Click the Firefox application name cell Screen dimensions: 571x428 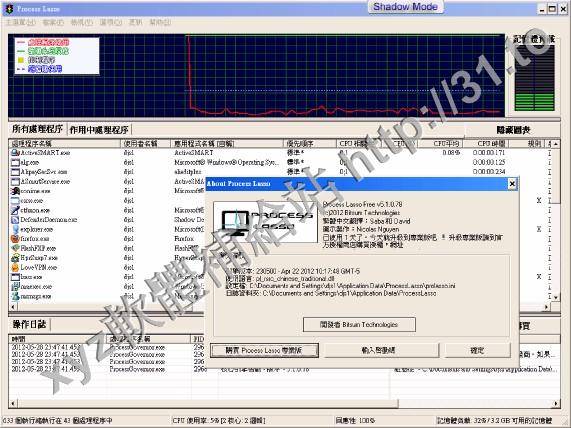184,239
